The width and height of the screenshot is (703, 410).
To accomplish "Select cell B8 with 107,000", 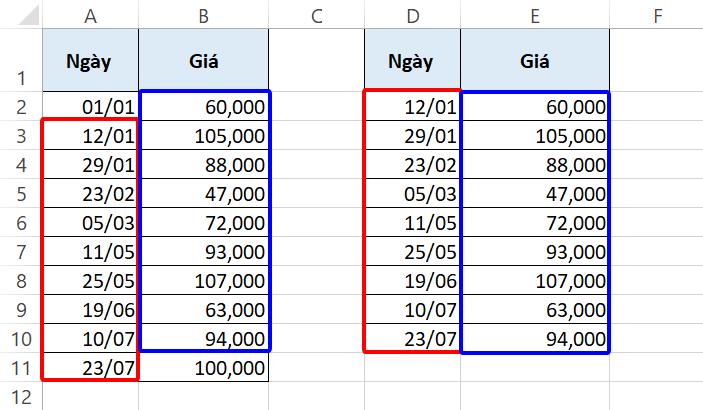I will point(204,280).
